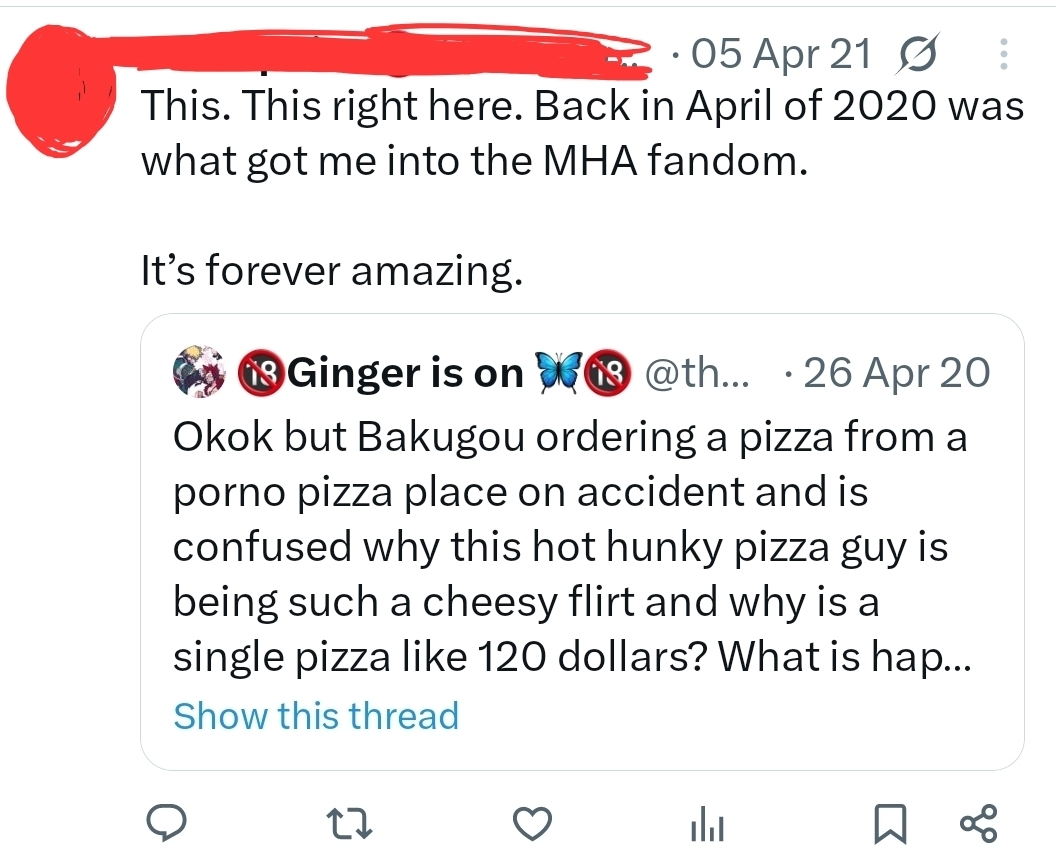Click the quoted tweet's @th... handle
The image size is (1056, 868).
pos(698,373)
